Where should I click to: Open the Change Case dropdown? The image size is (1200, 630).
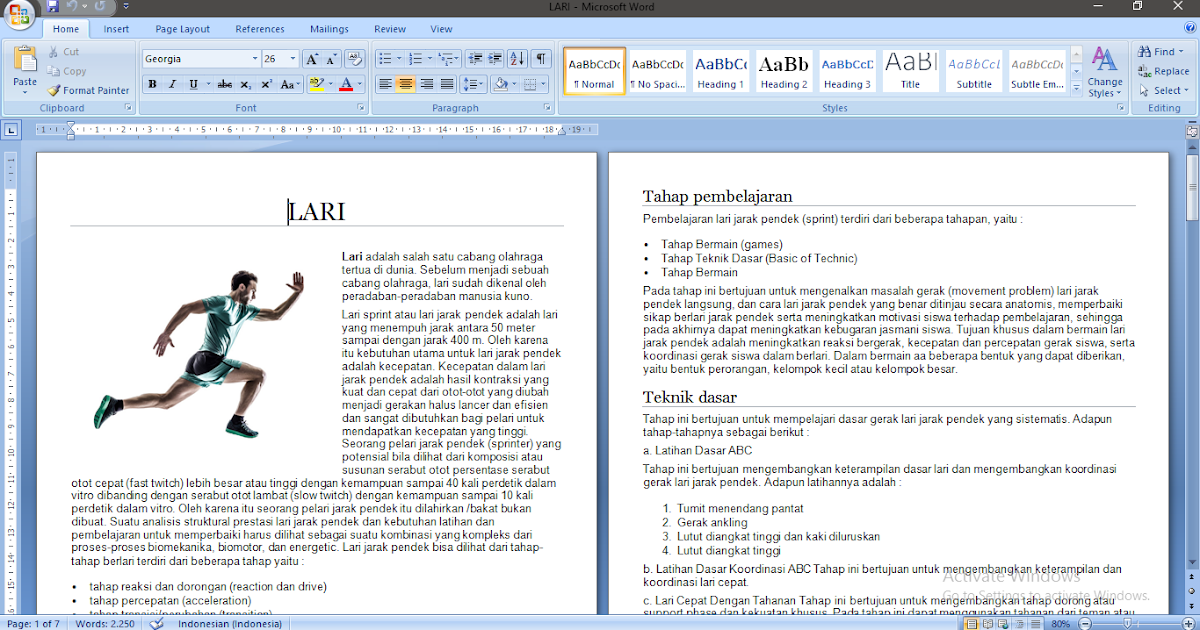(x=291, y=84)
